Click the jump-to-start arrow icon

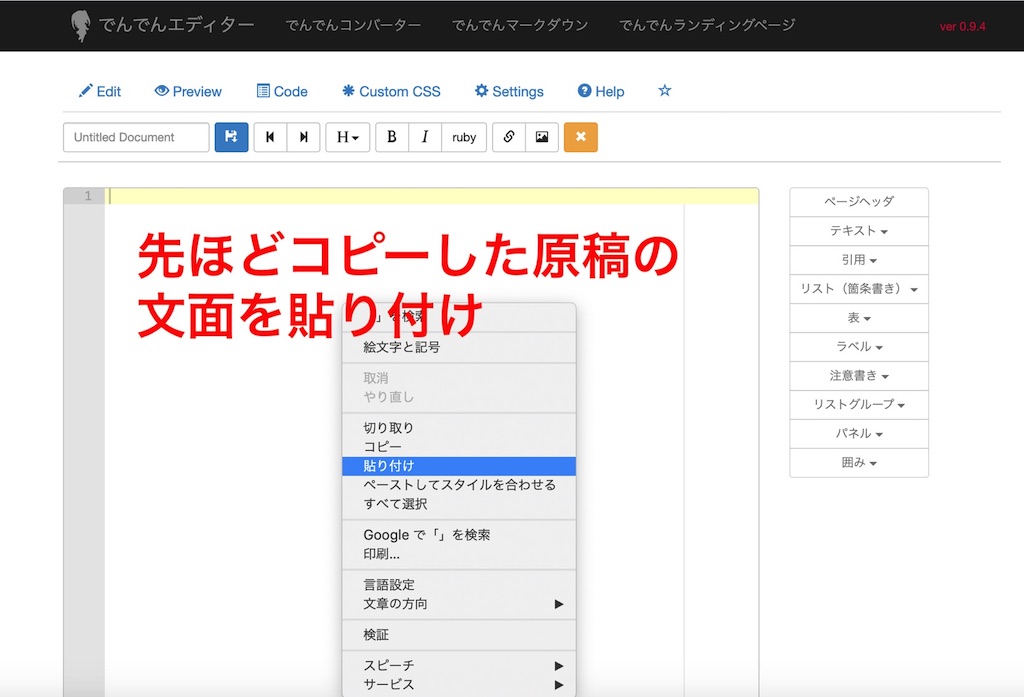tap(270, 137)
